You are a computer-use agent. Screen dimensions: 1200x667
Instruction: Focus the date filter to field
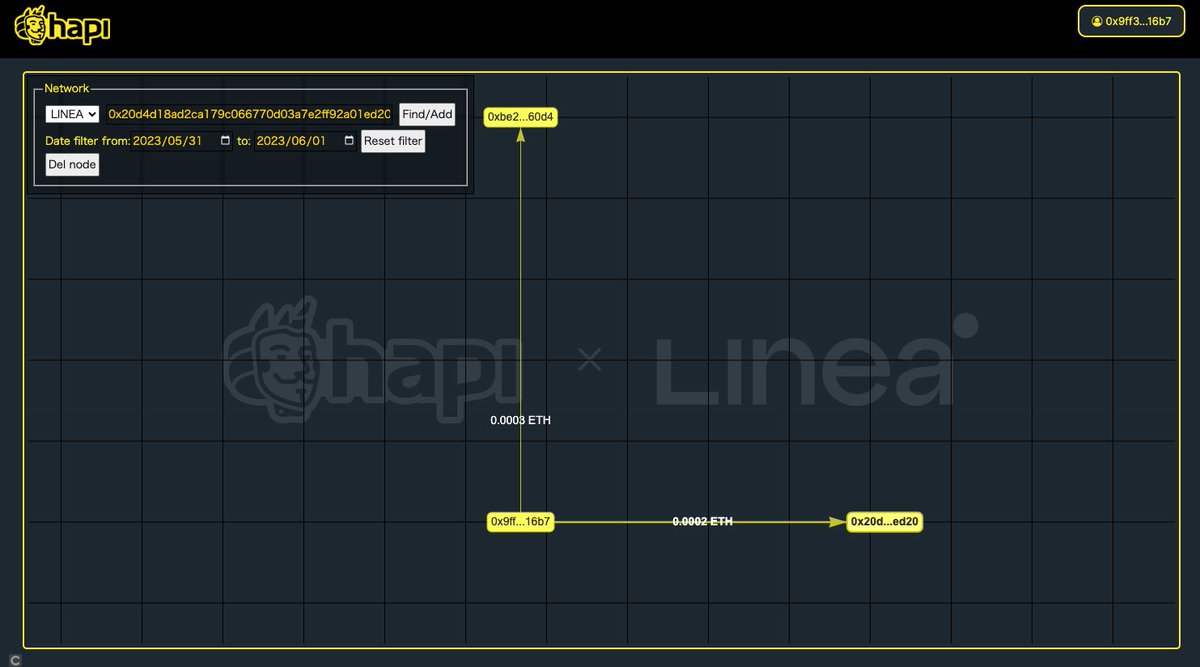306,141
